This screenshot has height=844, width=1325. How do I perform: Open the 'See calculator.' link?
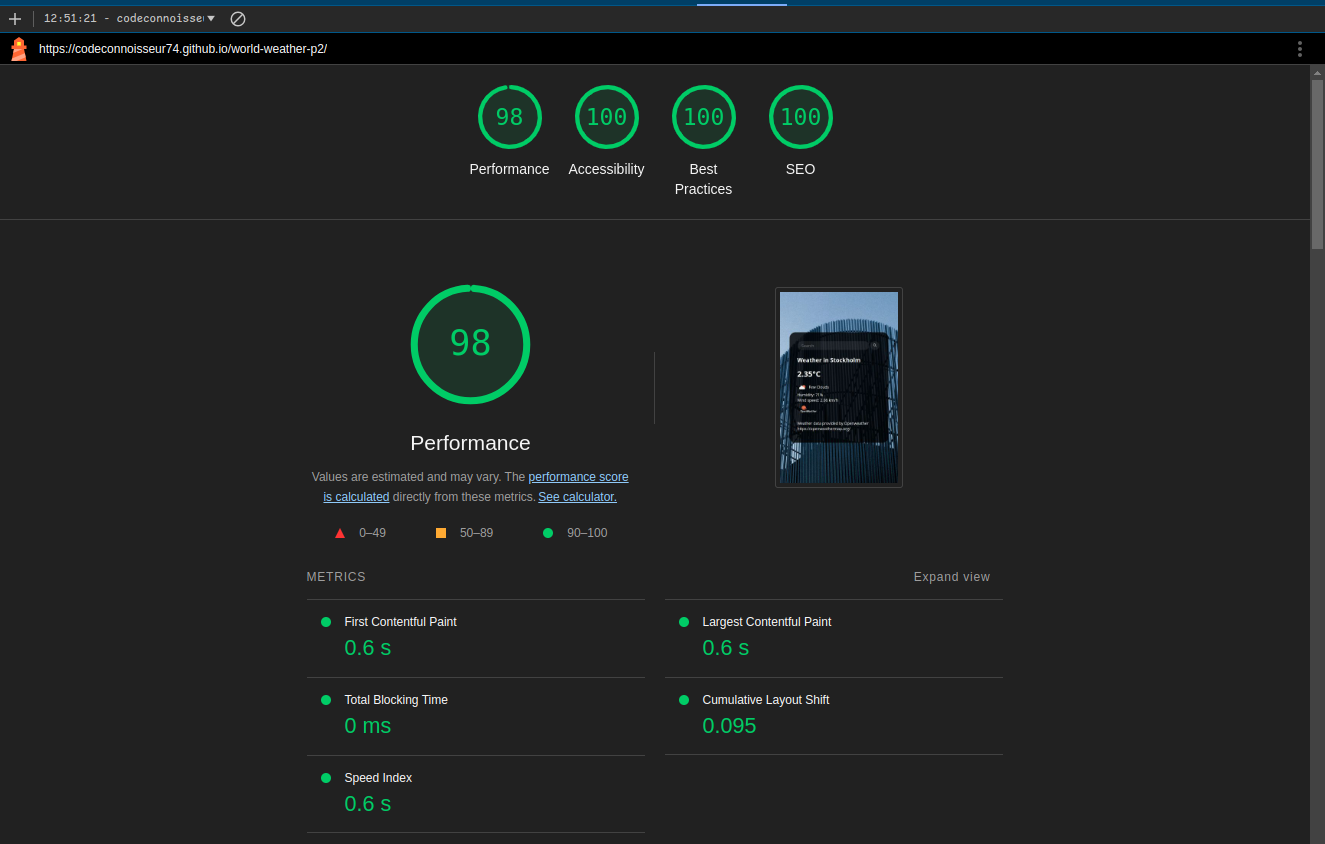(577, 497)
